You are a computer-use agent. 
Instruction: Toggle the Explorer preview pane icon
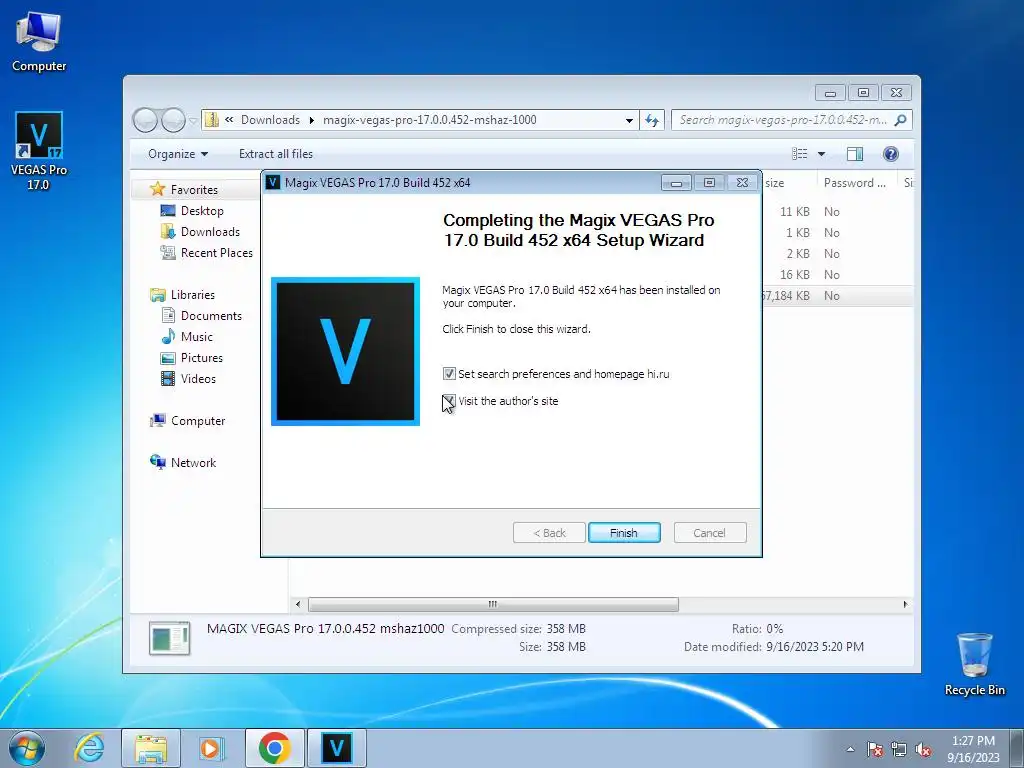tap(854, 153)
